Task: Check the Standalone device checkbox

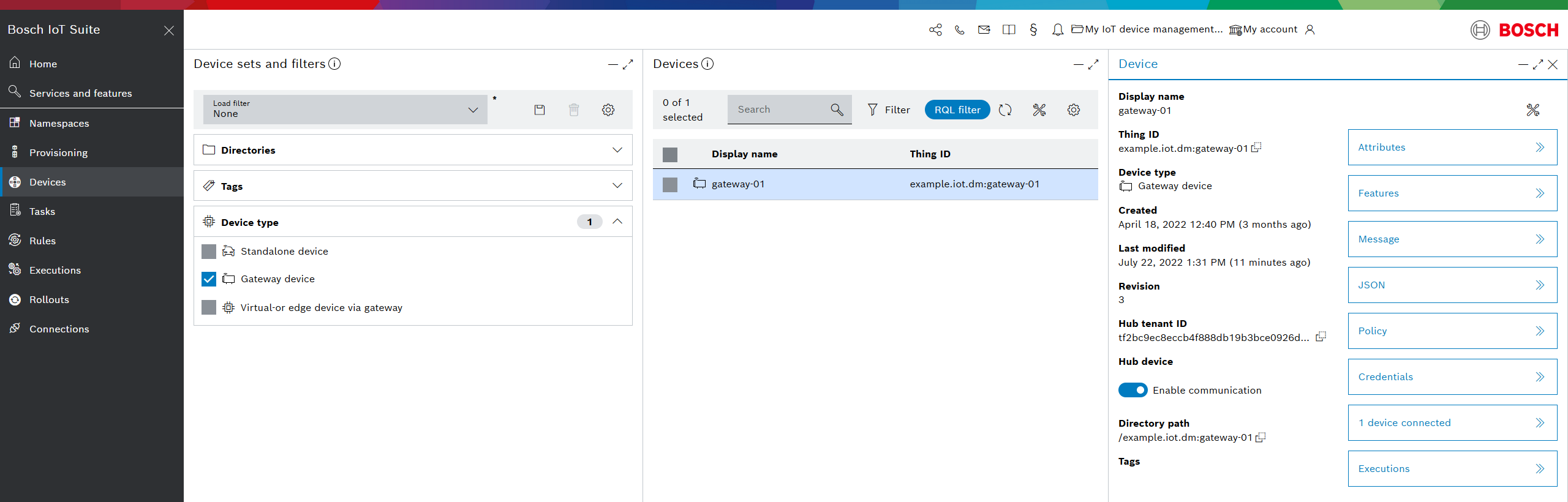Action: point(209,252)
